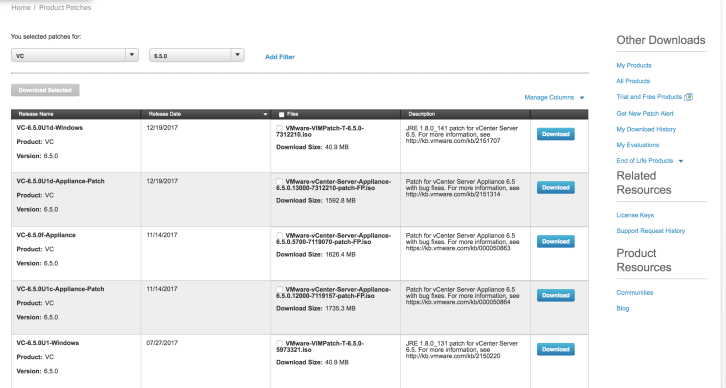Viewport: 726px width, 388px height.
Task: Open the Get New Patch Alert link
Action: (x=645, y=113)
